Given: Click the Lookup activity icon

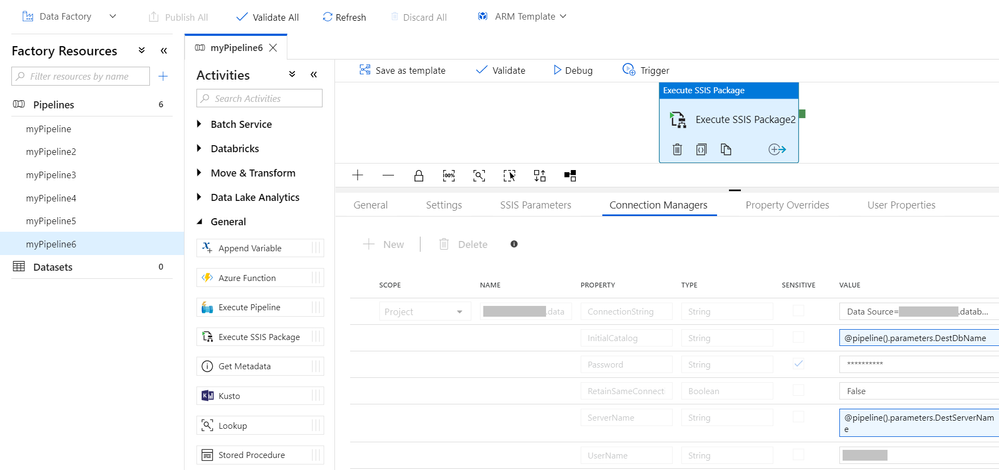Looking at the screenshot, I should coord(206,425).
